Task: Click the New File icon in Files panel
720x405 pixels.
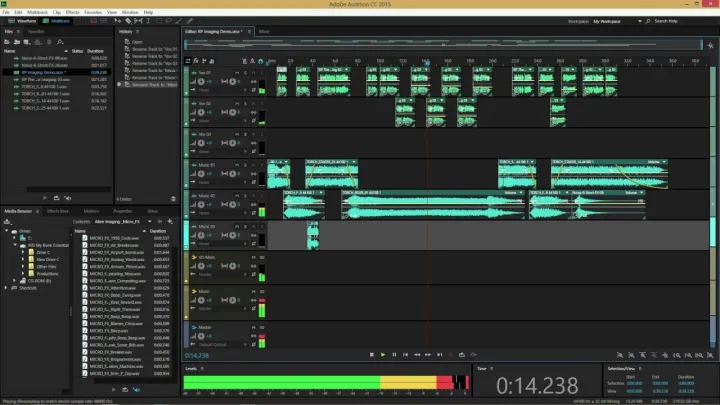Action: click(x=27, y=42)
